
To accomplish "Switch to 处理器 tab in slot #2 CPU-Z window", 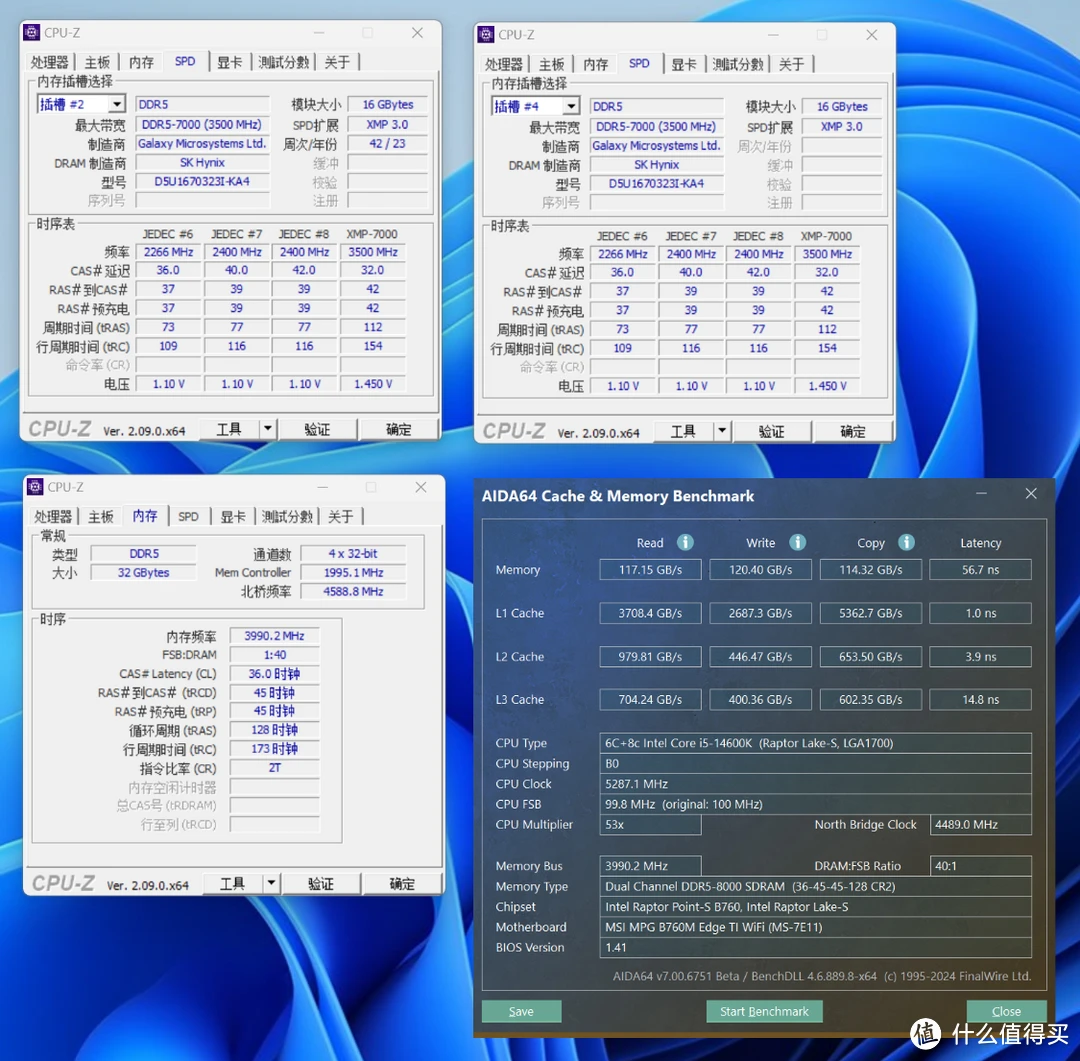I will (50, 62).
